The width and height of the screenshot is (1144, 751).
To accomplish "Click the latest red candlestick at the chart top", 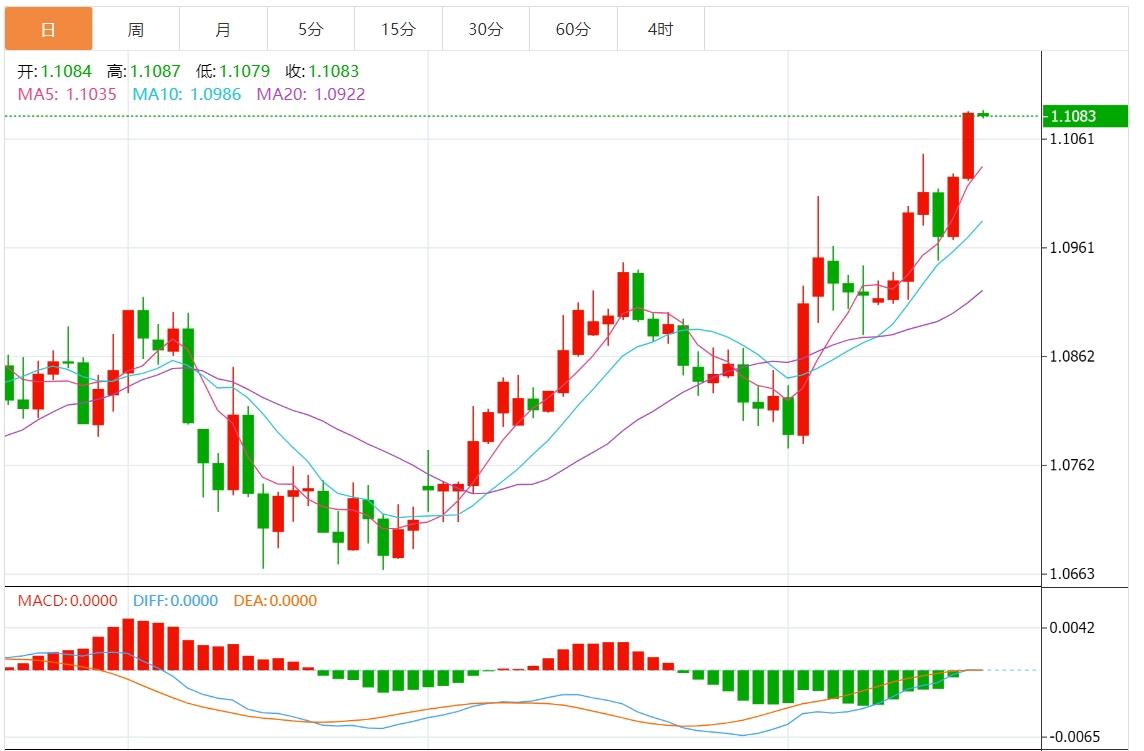I will (968, 146).
